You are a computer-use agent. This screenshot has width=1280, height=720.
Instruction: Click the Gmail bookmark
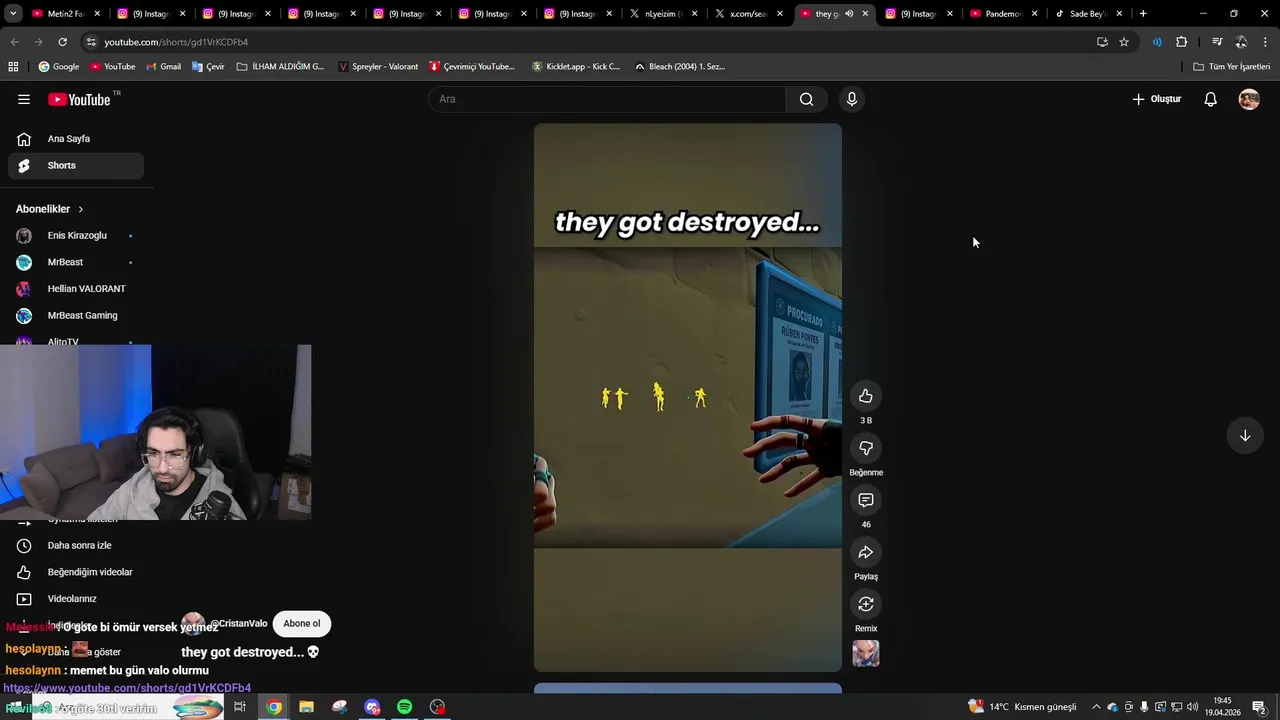(163, 67)
